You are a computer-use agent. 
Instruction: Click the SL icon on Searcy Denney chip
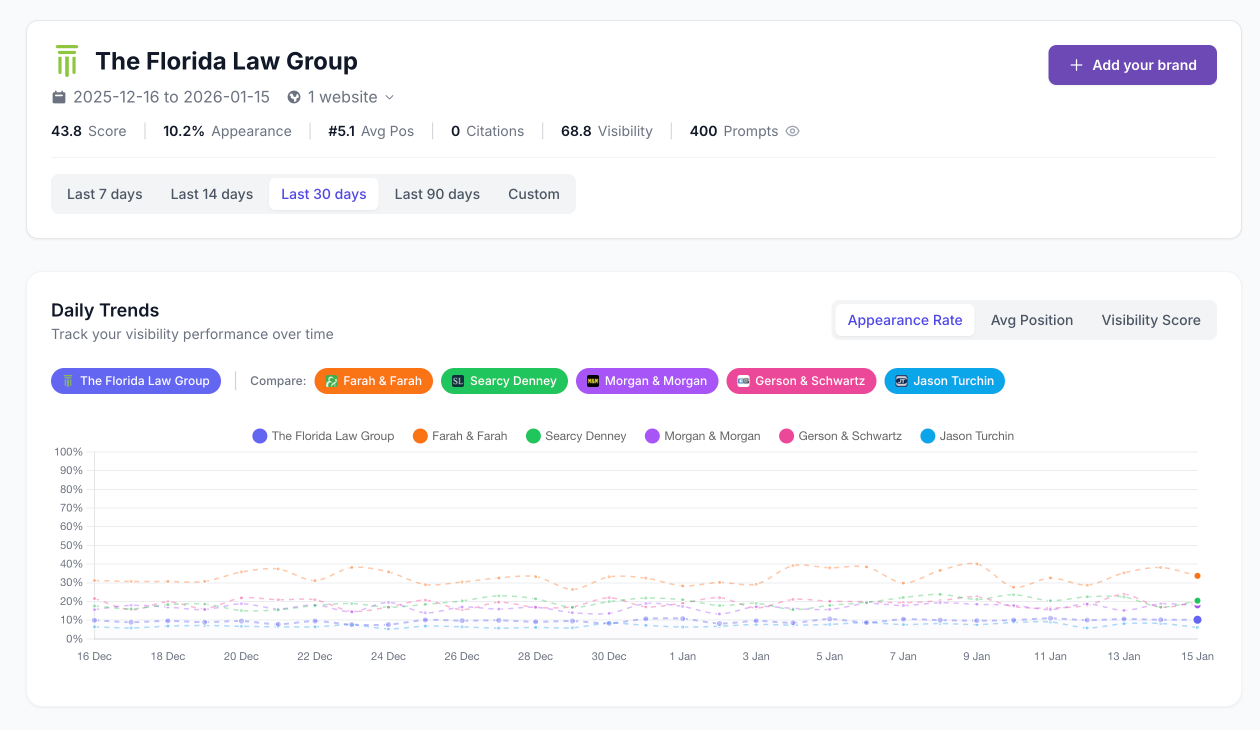(x=458, y=381)
